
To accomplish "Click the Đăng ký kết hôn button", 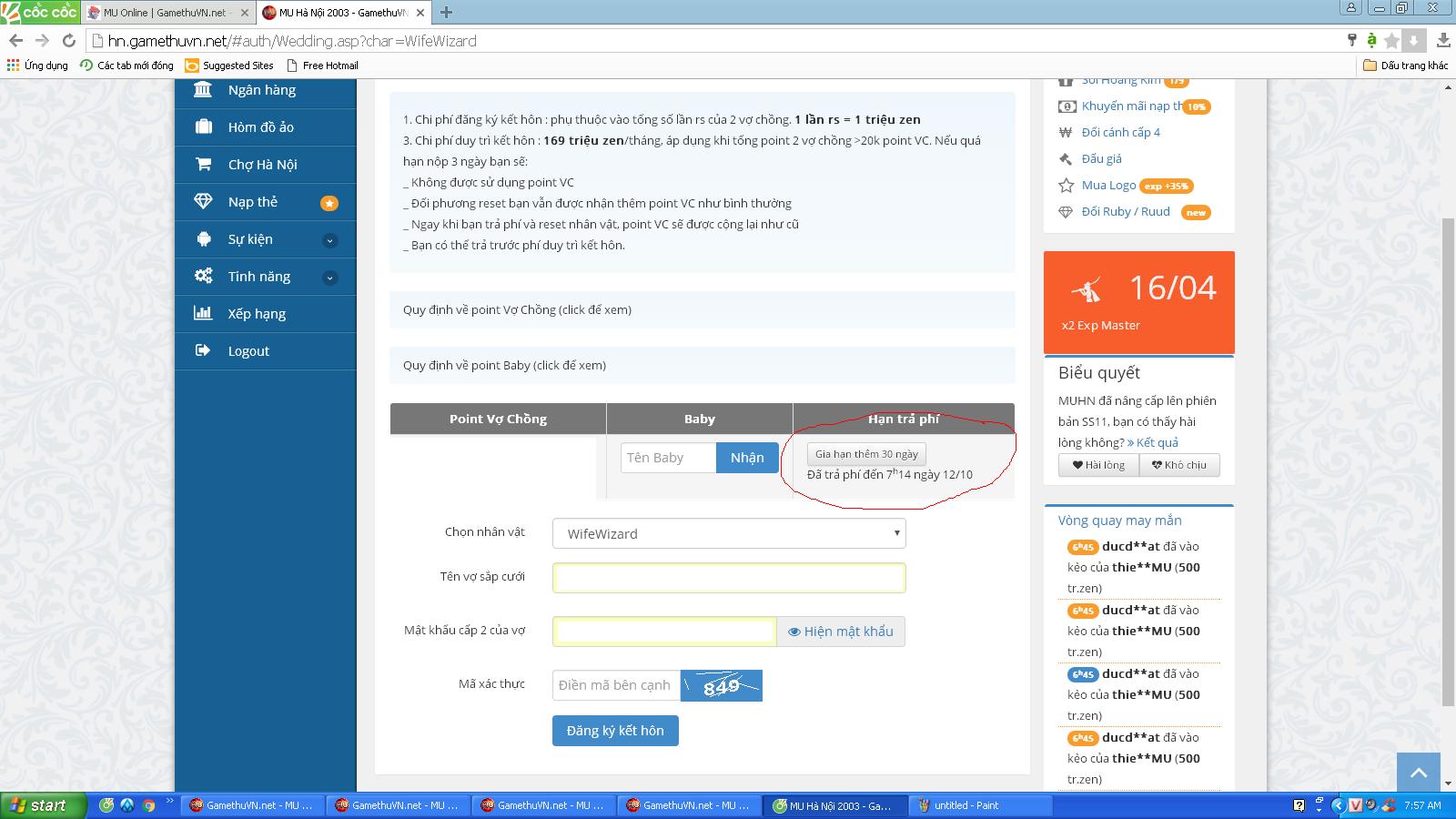I will click(614, 731).
